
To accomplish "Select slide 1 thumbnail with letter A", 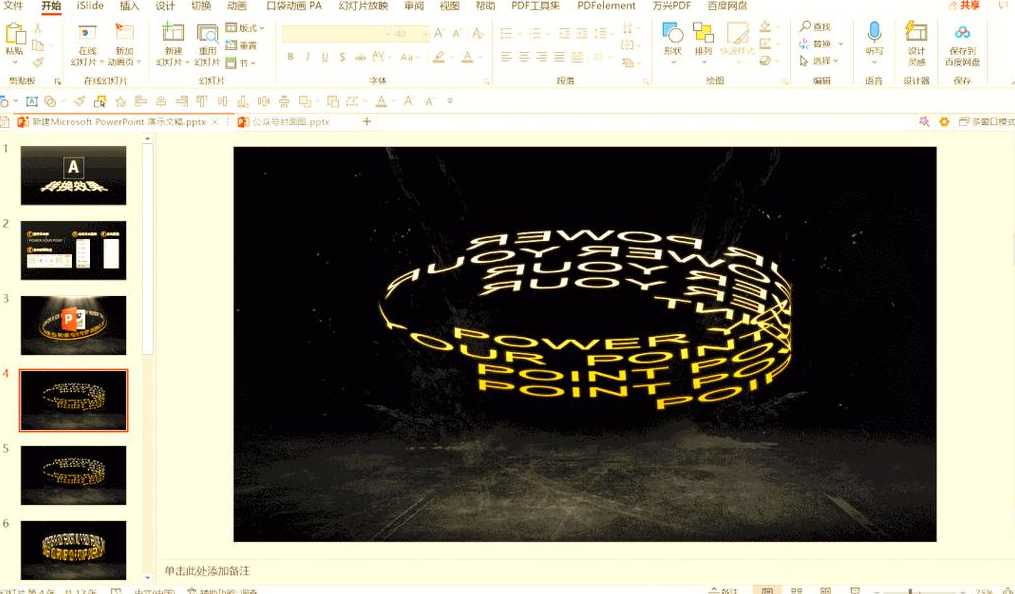I will click(x=73, y=175).
